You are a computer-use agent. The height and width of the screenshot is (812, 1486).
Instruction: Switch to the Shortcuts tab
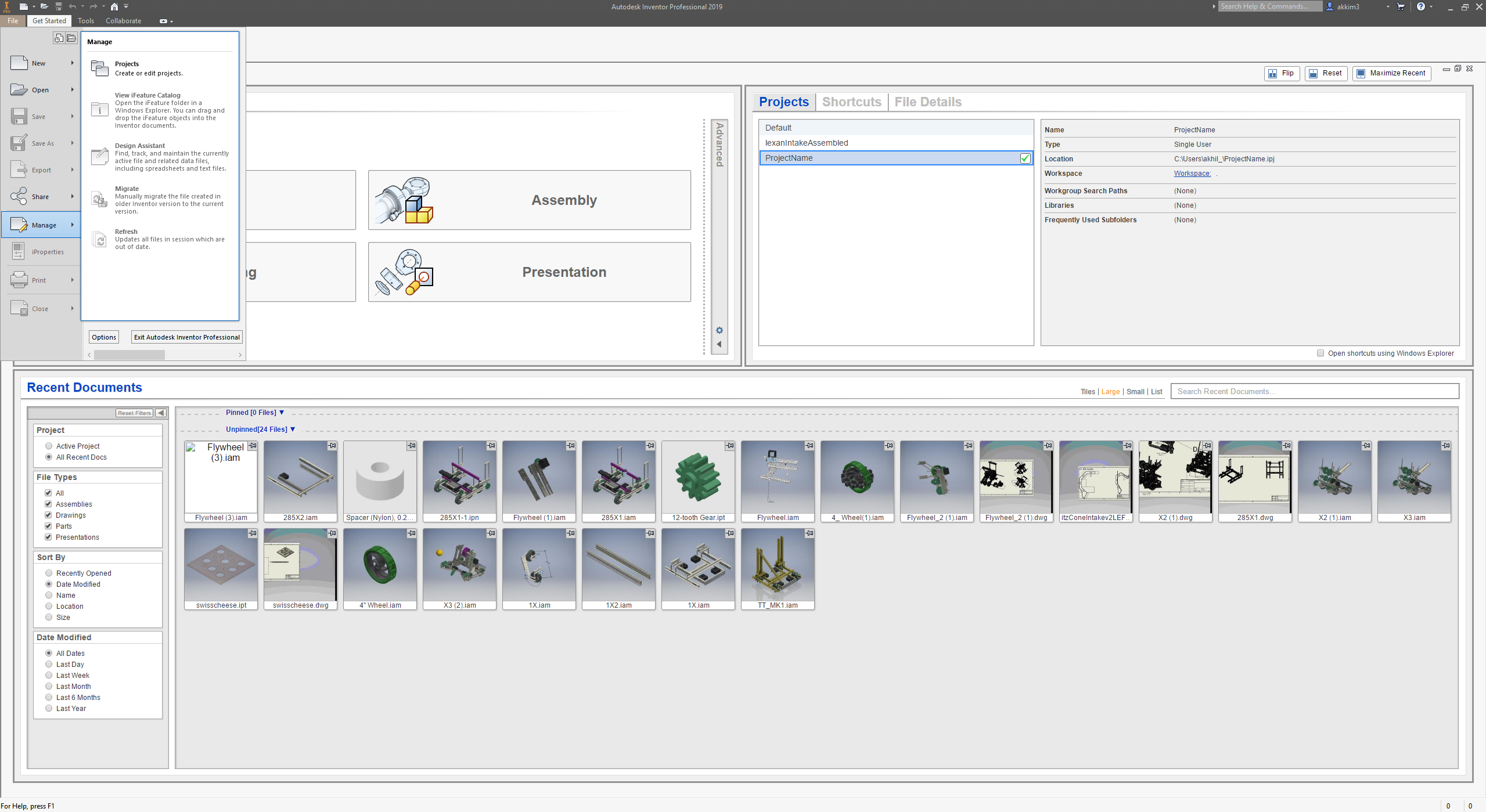tap(851, 102)
